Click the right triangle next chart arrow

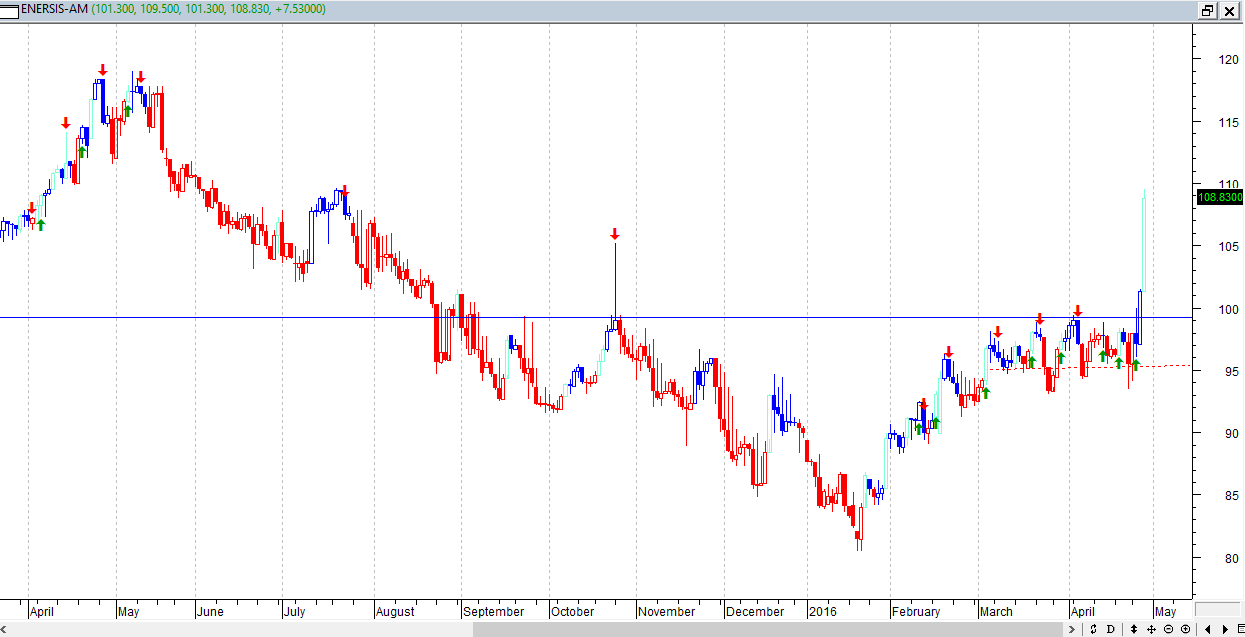coord(1223,629)
